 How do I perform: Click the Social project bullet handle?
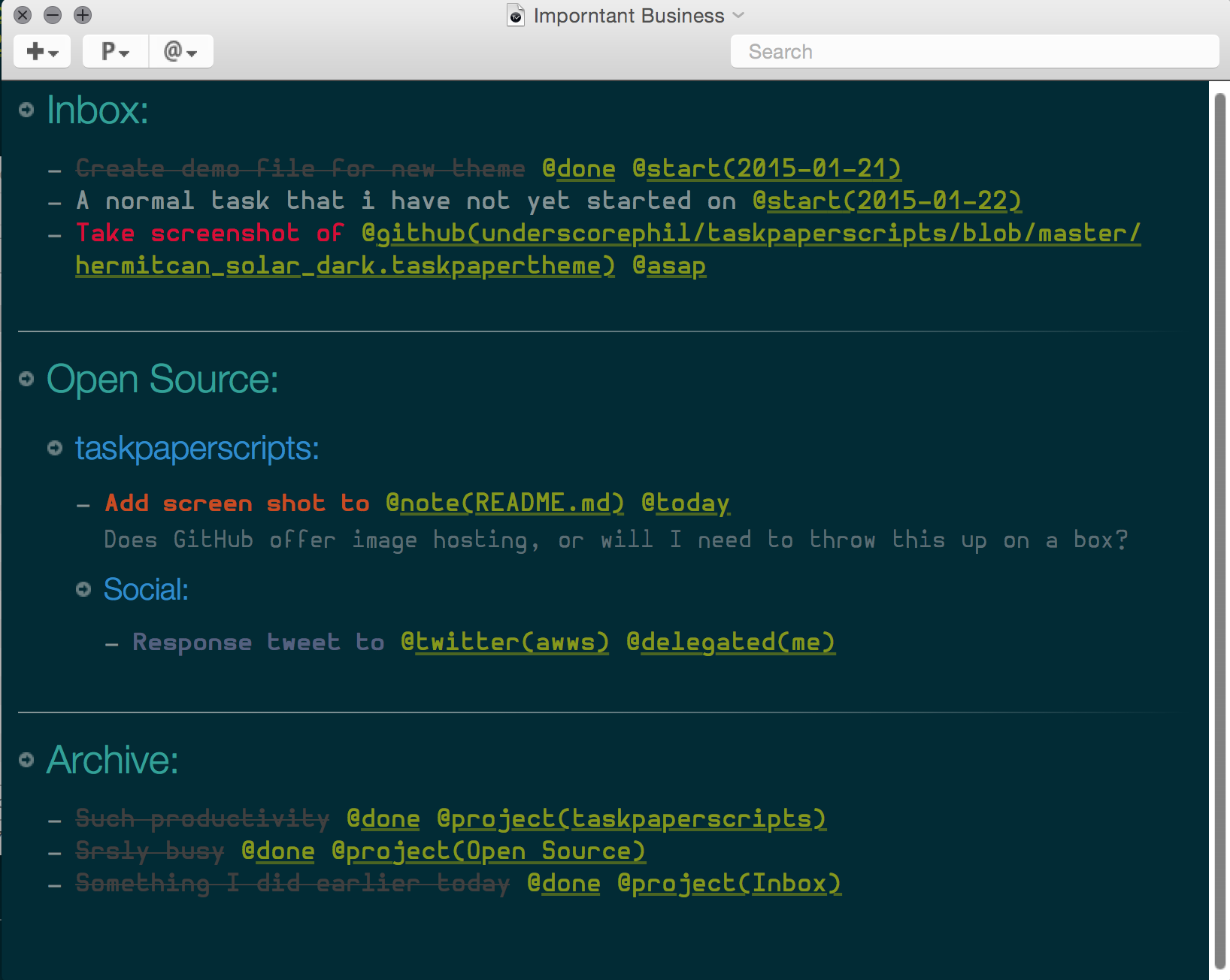click(x=83, y=589)
